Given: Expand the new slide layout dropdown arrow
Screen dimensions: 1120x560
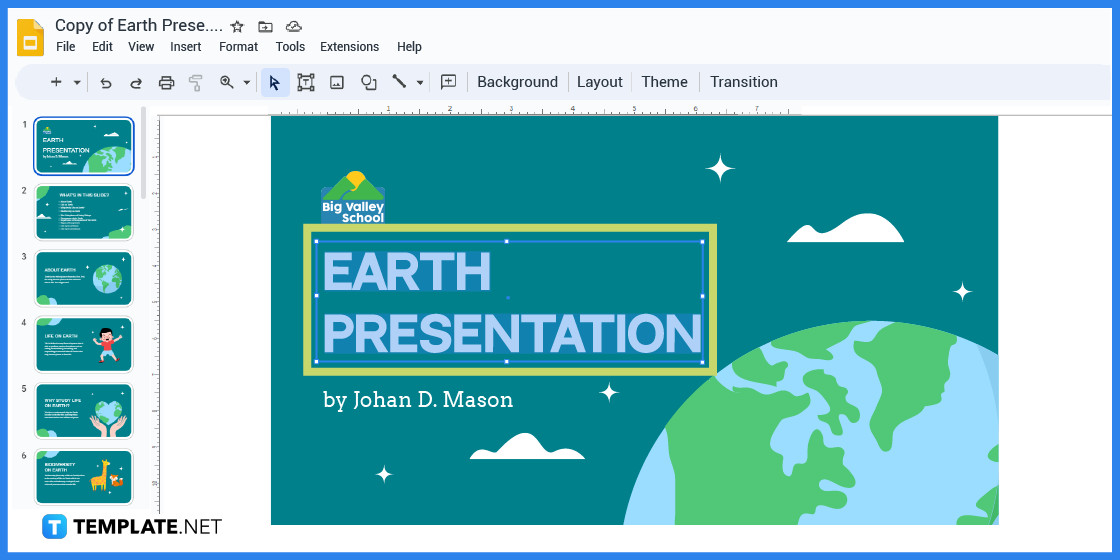Looking at the screenshot, I should coord(77,83).
